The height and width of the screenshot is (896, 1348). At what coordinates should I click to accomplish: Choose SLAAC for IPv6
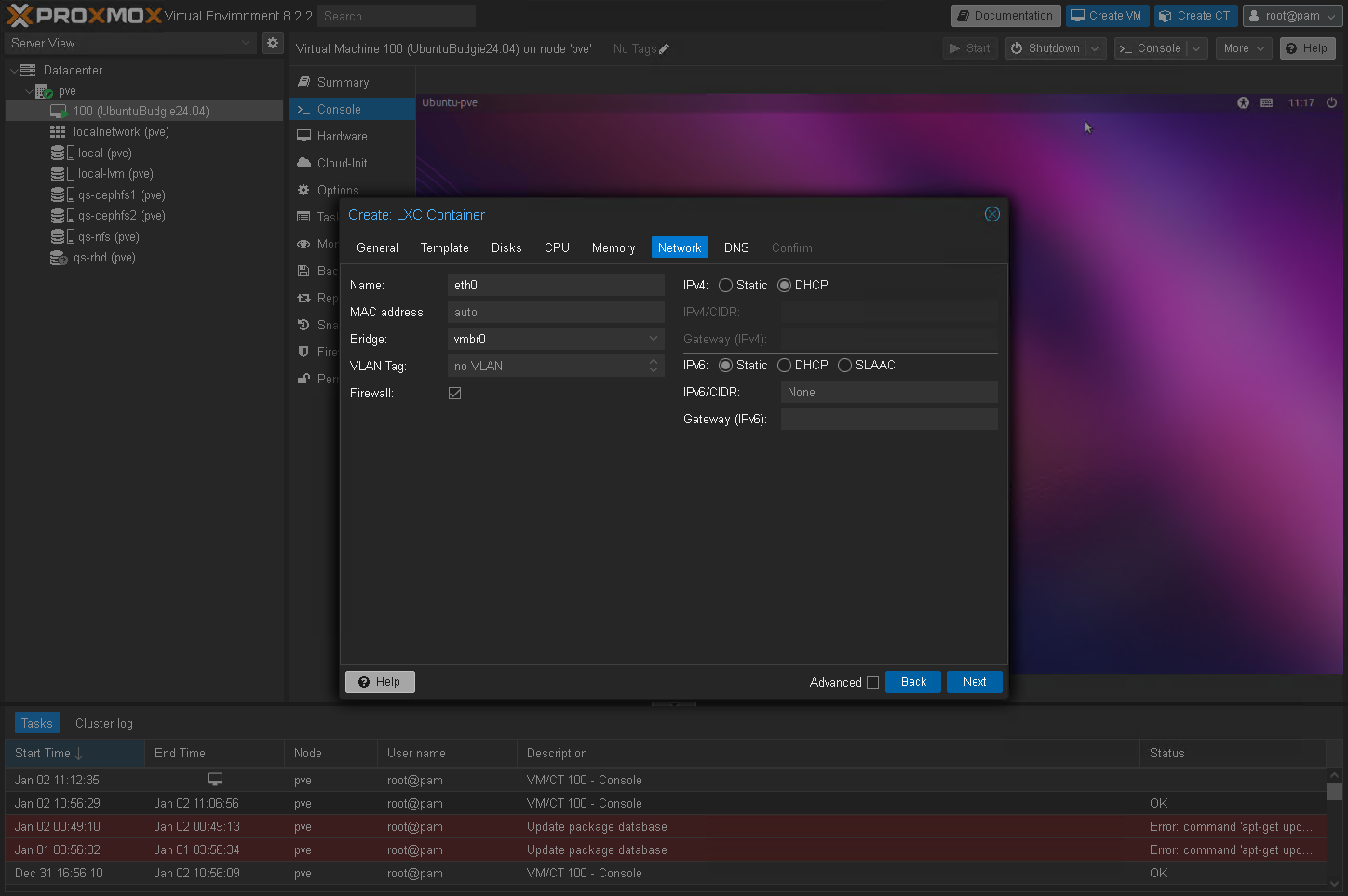[845, 366]
